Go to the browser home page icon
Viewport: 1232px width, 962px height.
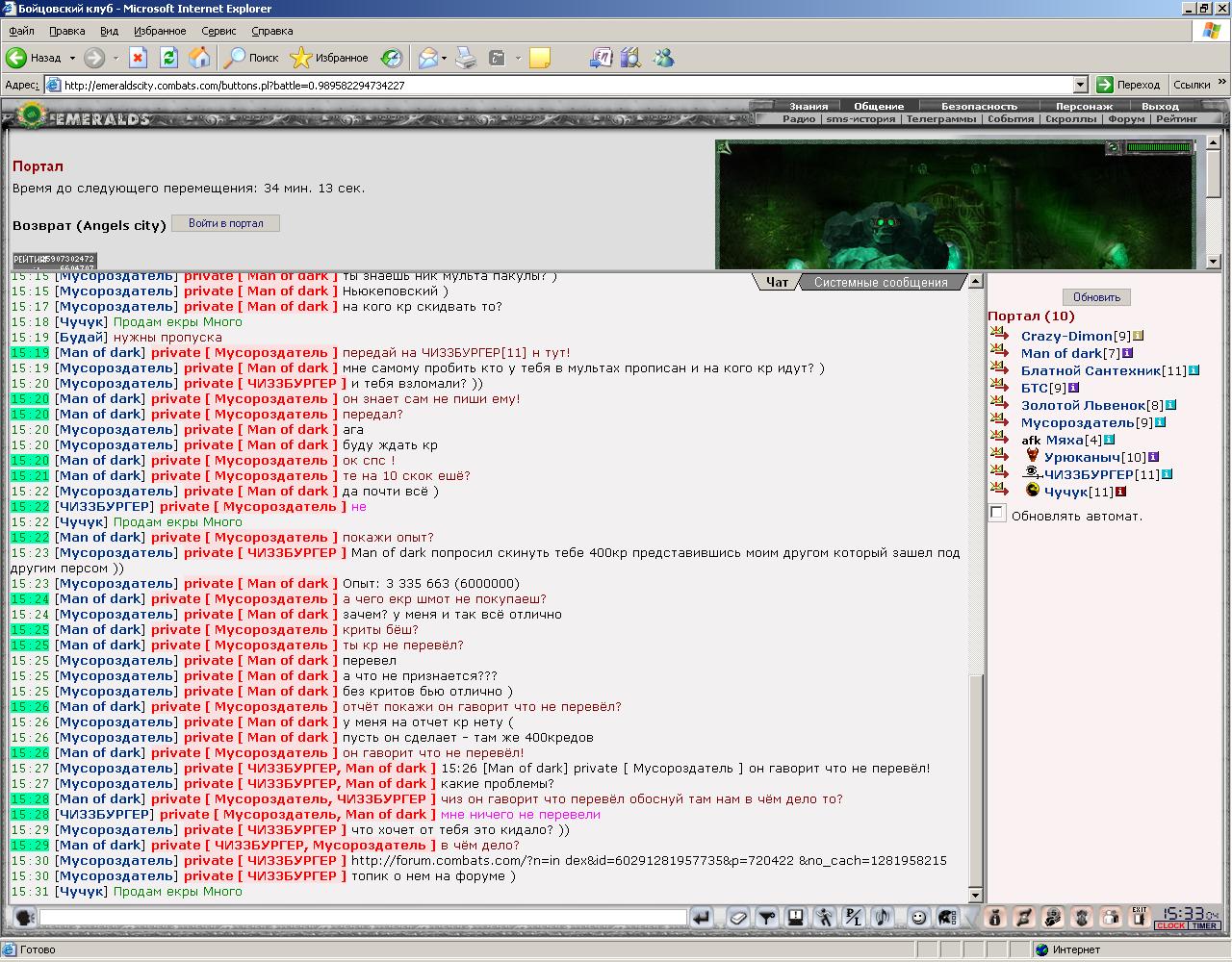pos(199,58)
